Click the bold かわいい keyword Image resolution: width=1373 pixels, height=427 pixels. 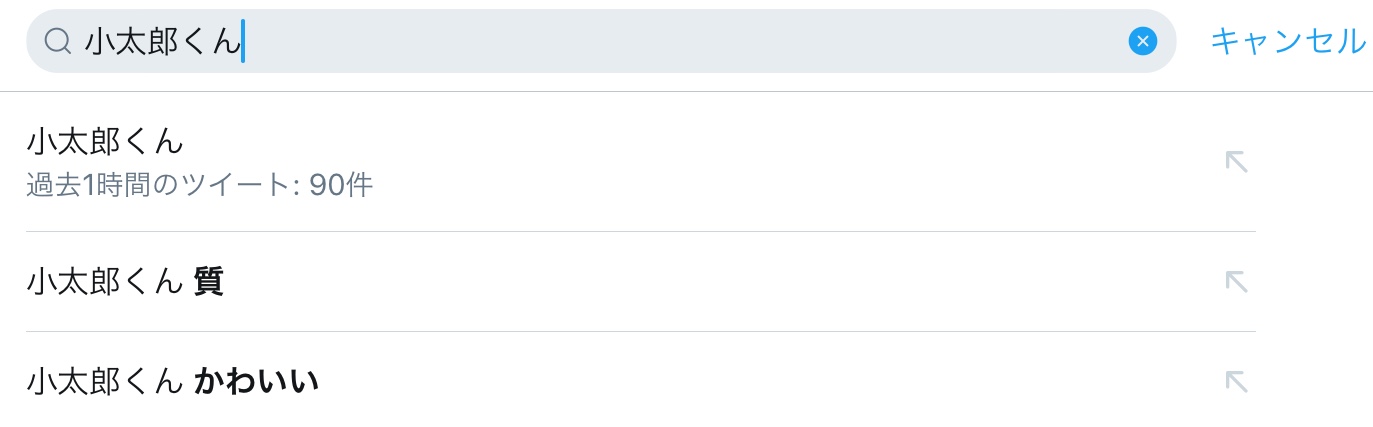(256, 381)
